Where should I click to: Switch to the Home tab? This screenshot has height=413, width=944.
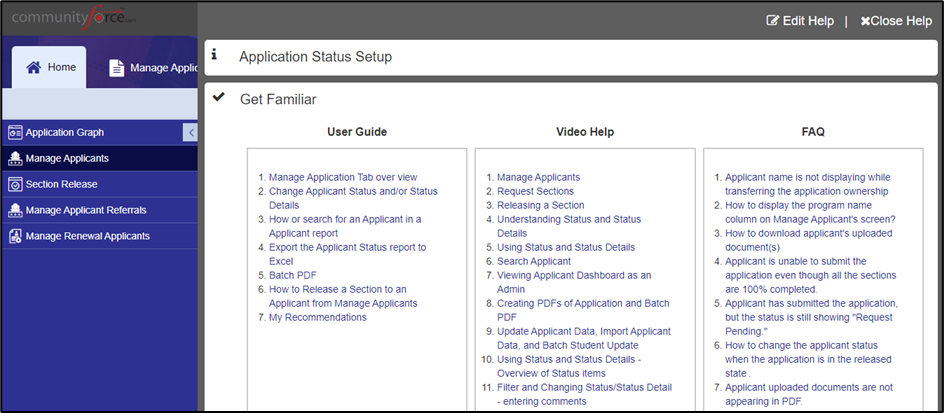tap(49, 68)
